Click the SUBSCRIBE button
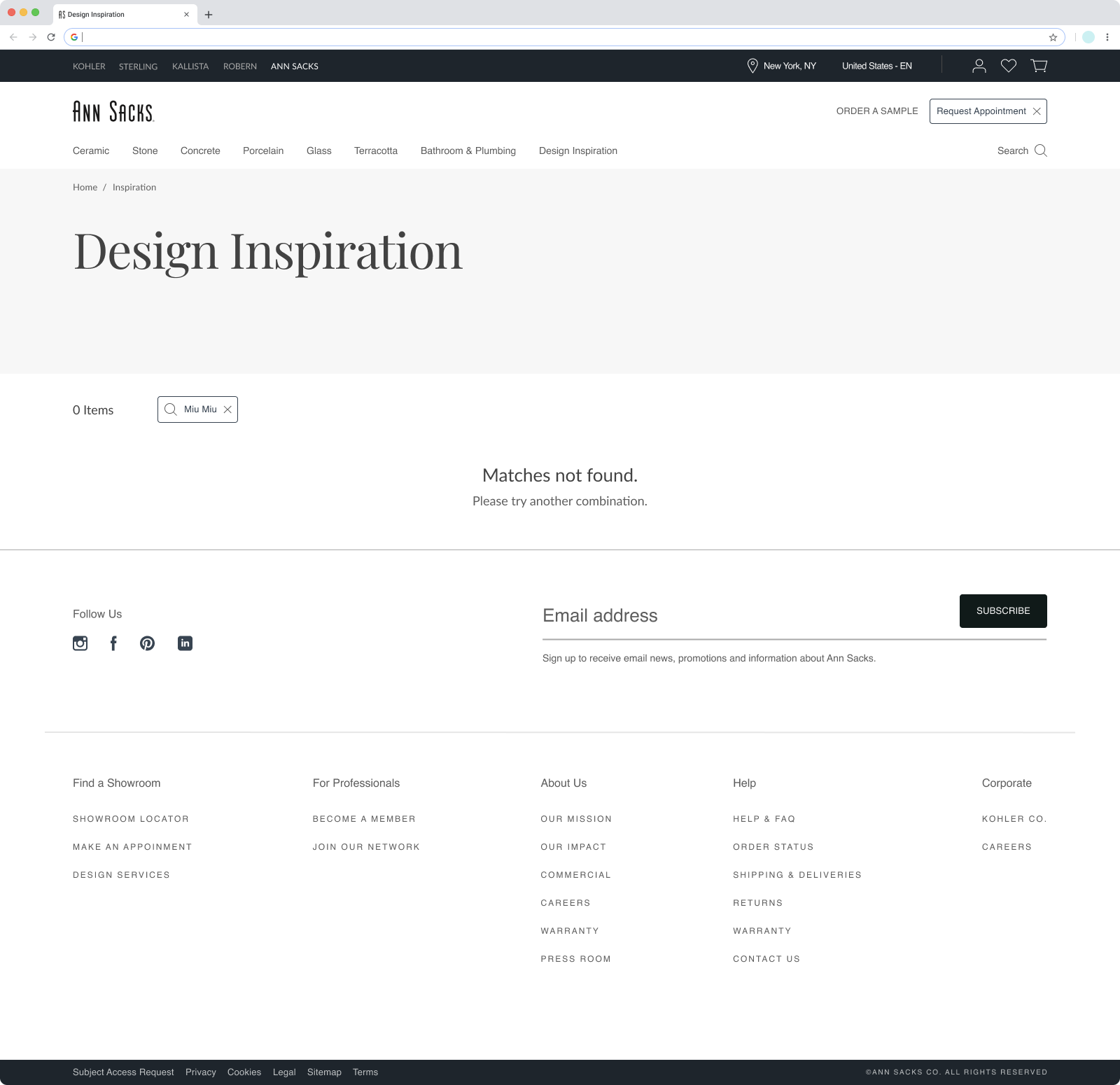This screenshot has width=1120, height=1085. click(1003, 611)
